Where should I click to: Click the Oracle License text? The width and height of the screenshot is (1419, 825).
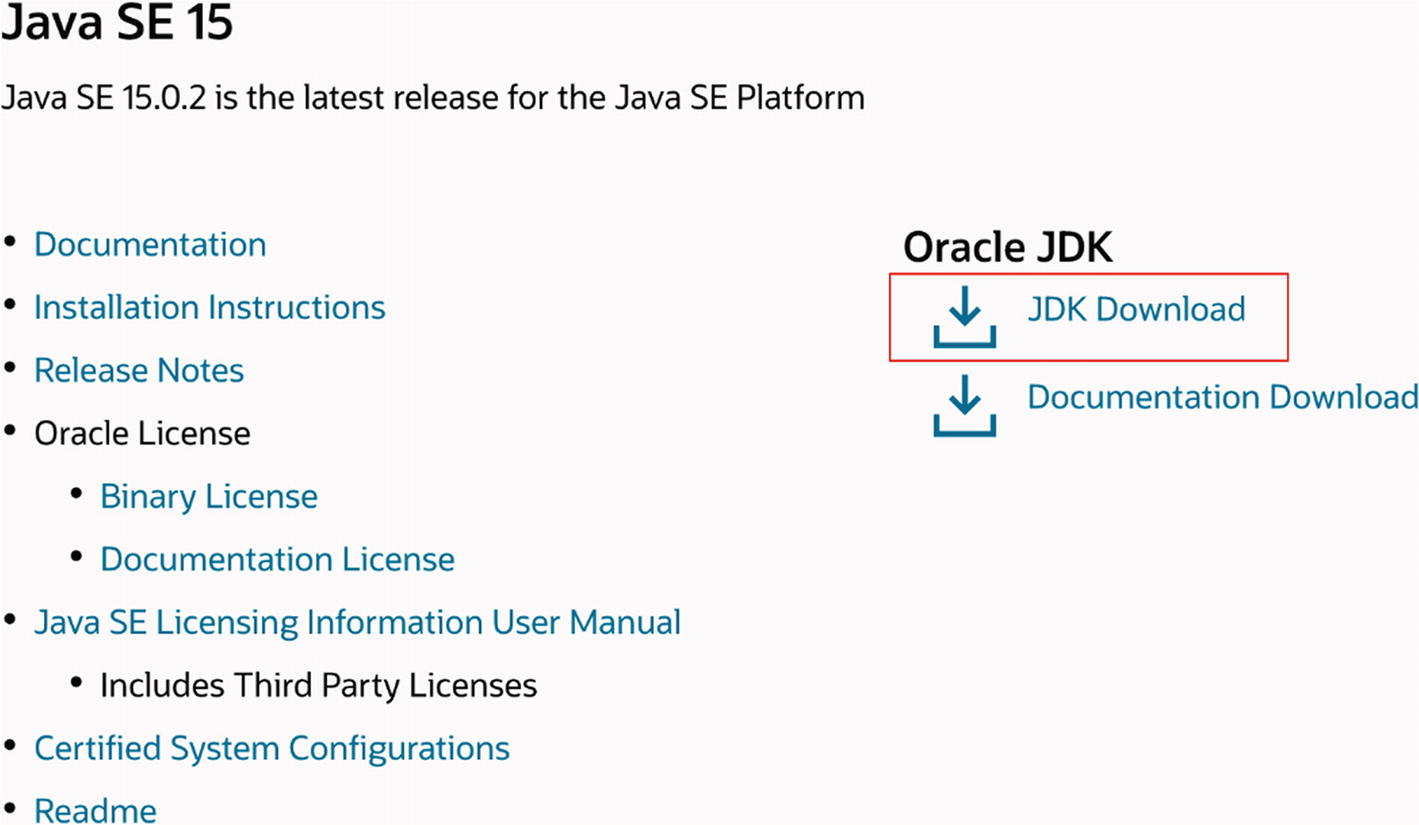(142, 434)
